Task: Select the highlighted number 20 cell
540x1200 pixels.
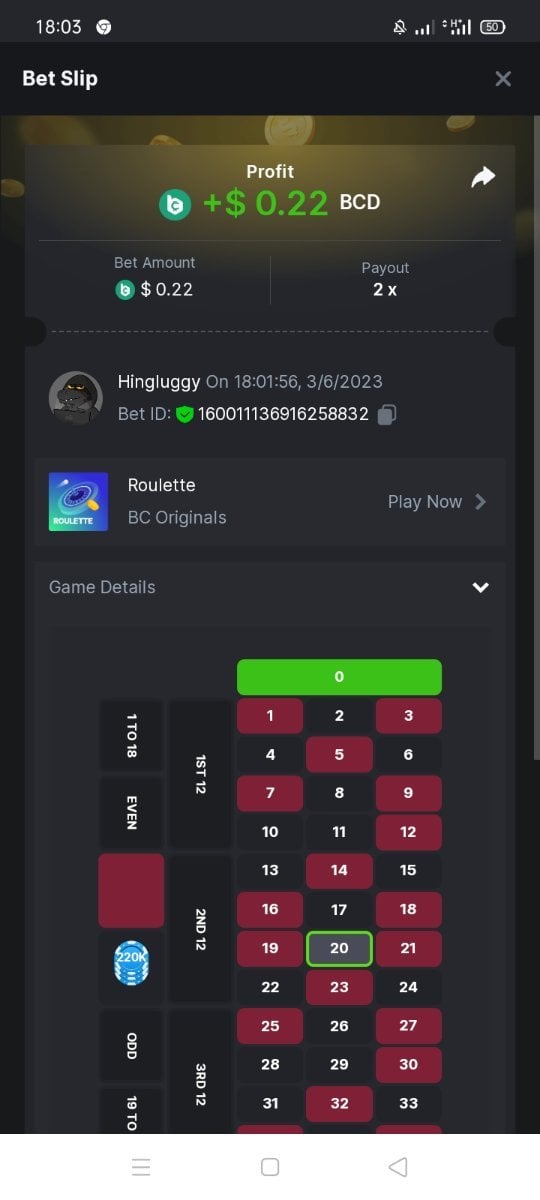Action: tap(339, 948)
